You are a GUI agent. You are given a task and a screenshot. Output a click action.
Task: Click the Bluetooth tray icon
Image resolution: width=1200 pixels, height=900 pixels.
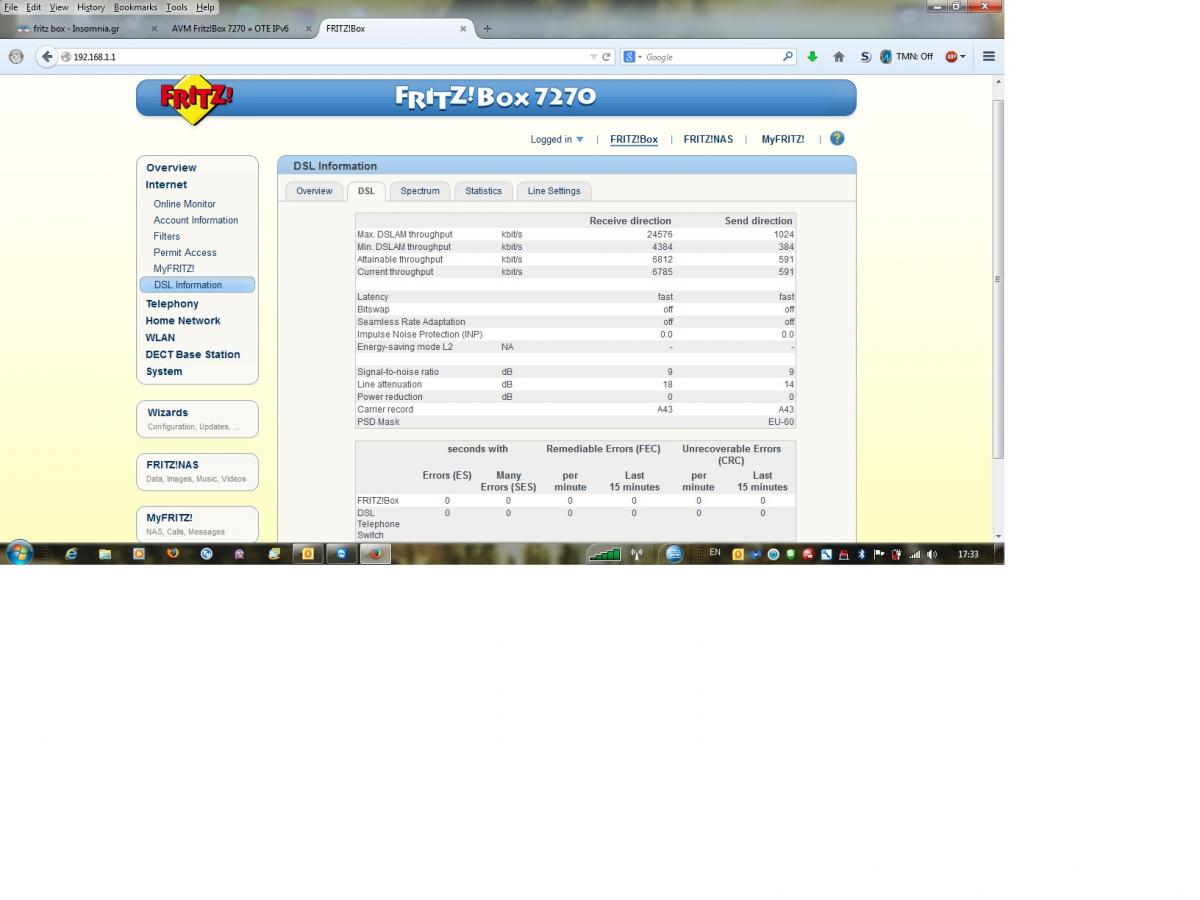click(x=862, y=553)
